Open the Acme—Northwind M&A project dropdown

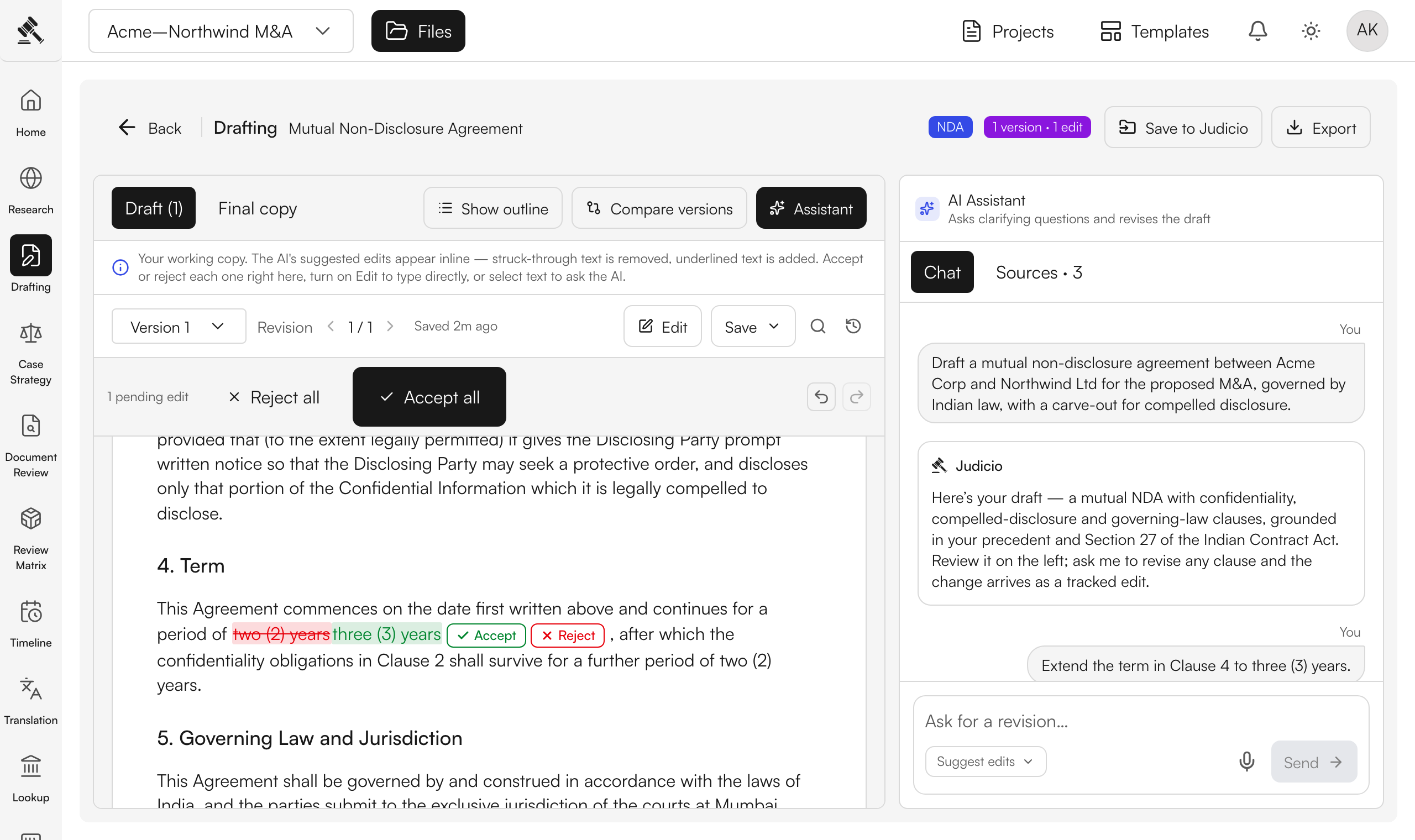(221, 31)
